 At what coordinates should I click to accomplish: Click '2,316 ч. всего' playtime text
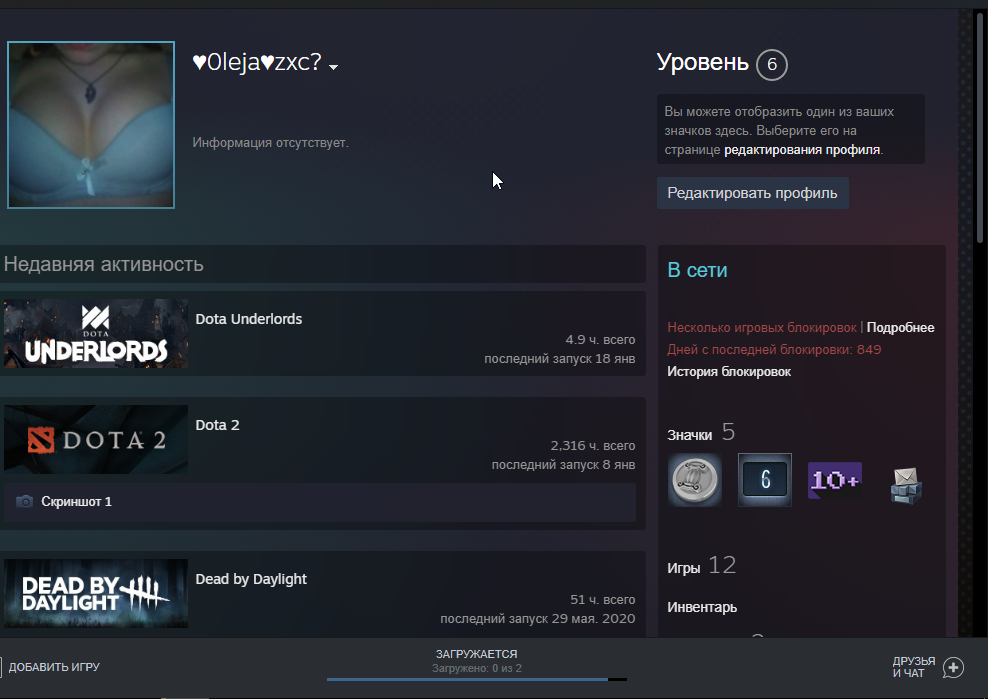(593, 446)
